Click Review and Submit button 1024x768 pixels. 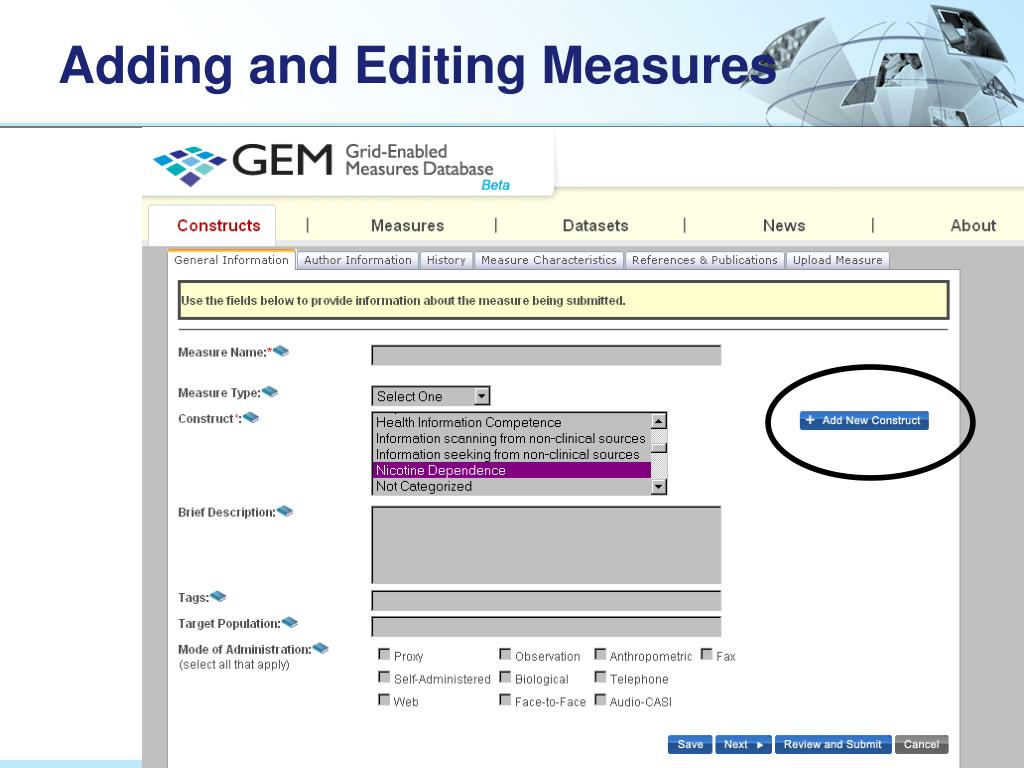pos(833,744)
